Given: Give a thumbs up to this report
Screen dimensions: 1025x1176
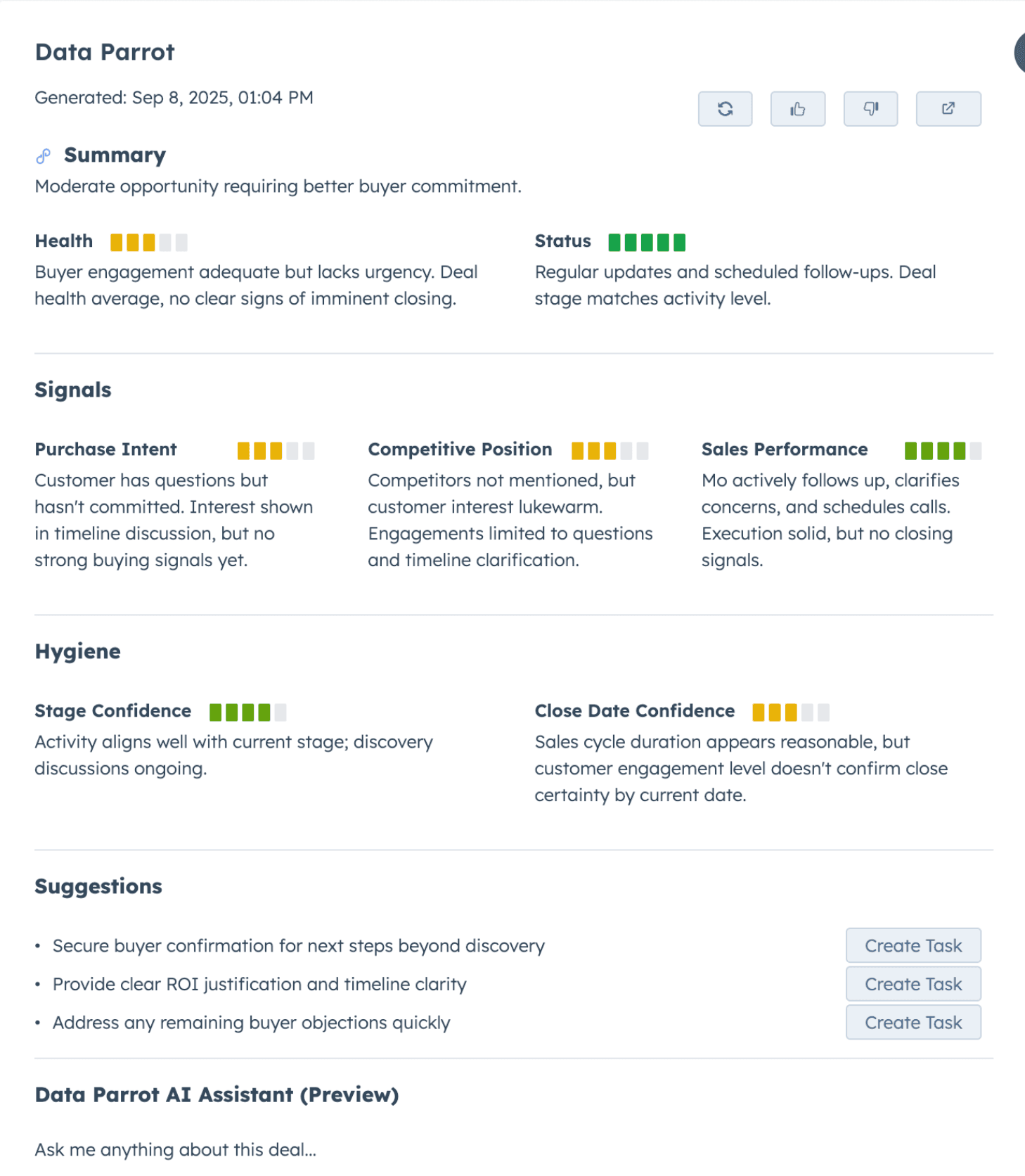Looking at the screenshot, I should [x=798, y=108].
